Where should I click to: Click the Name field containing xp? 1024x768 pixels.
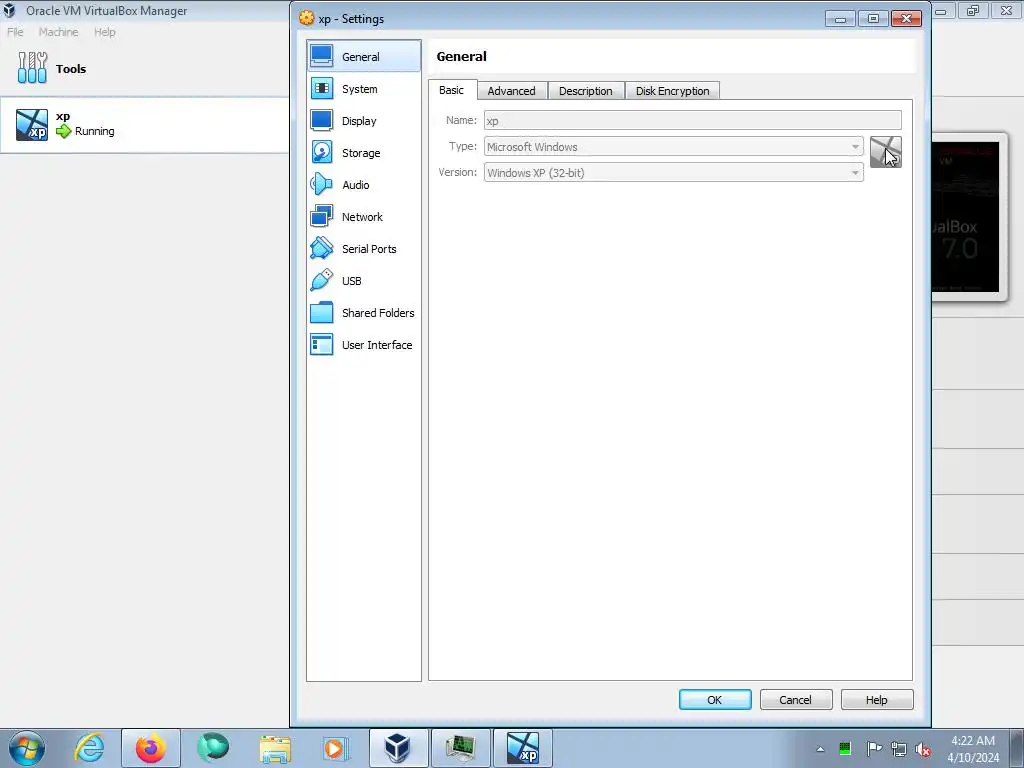click(692, 120)
